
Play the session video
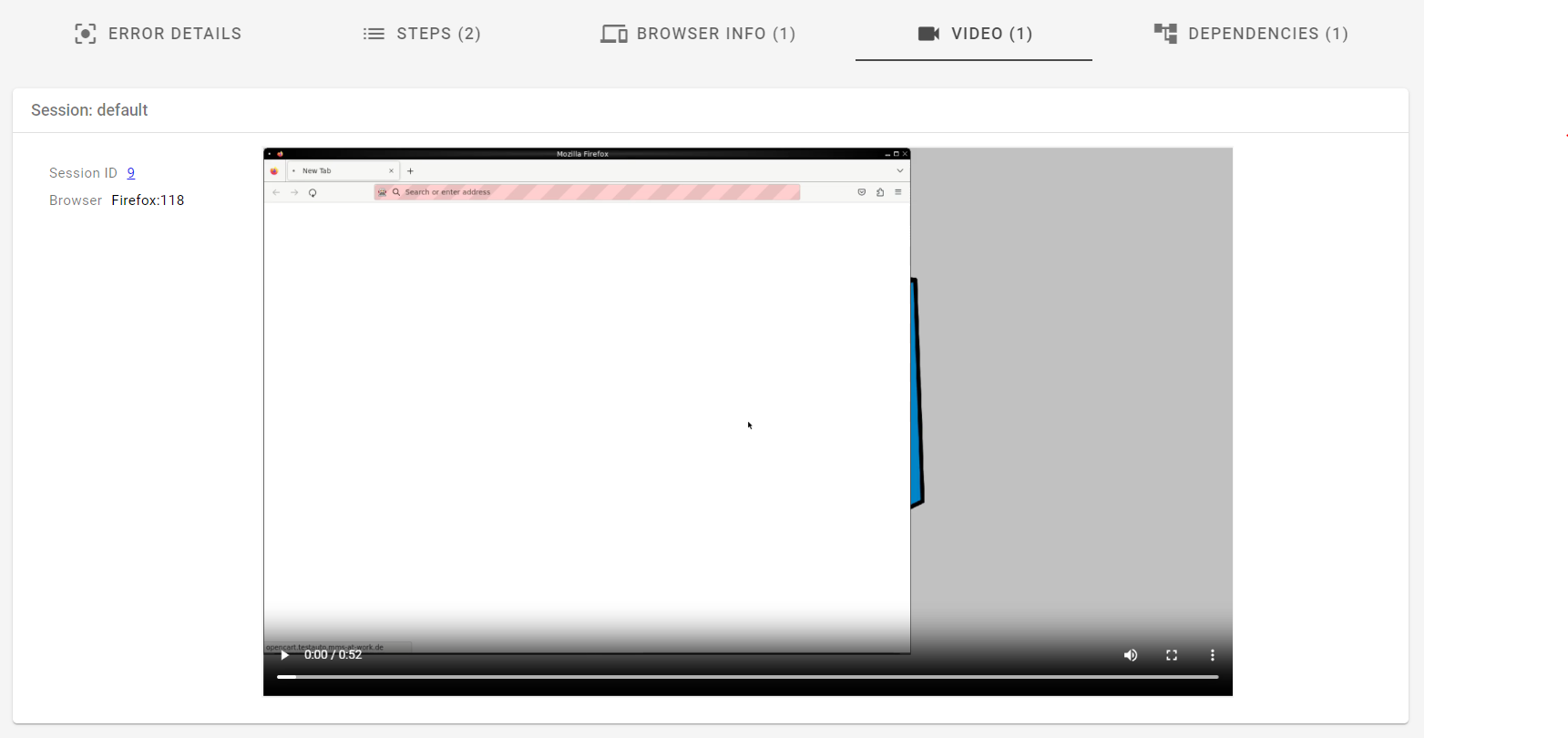pyautogui.click(x=284, y=654)
